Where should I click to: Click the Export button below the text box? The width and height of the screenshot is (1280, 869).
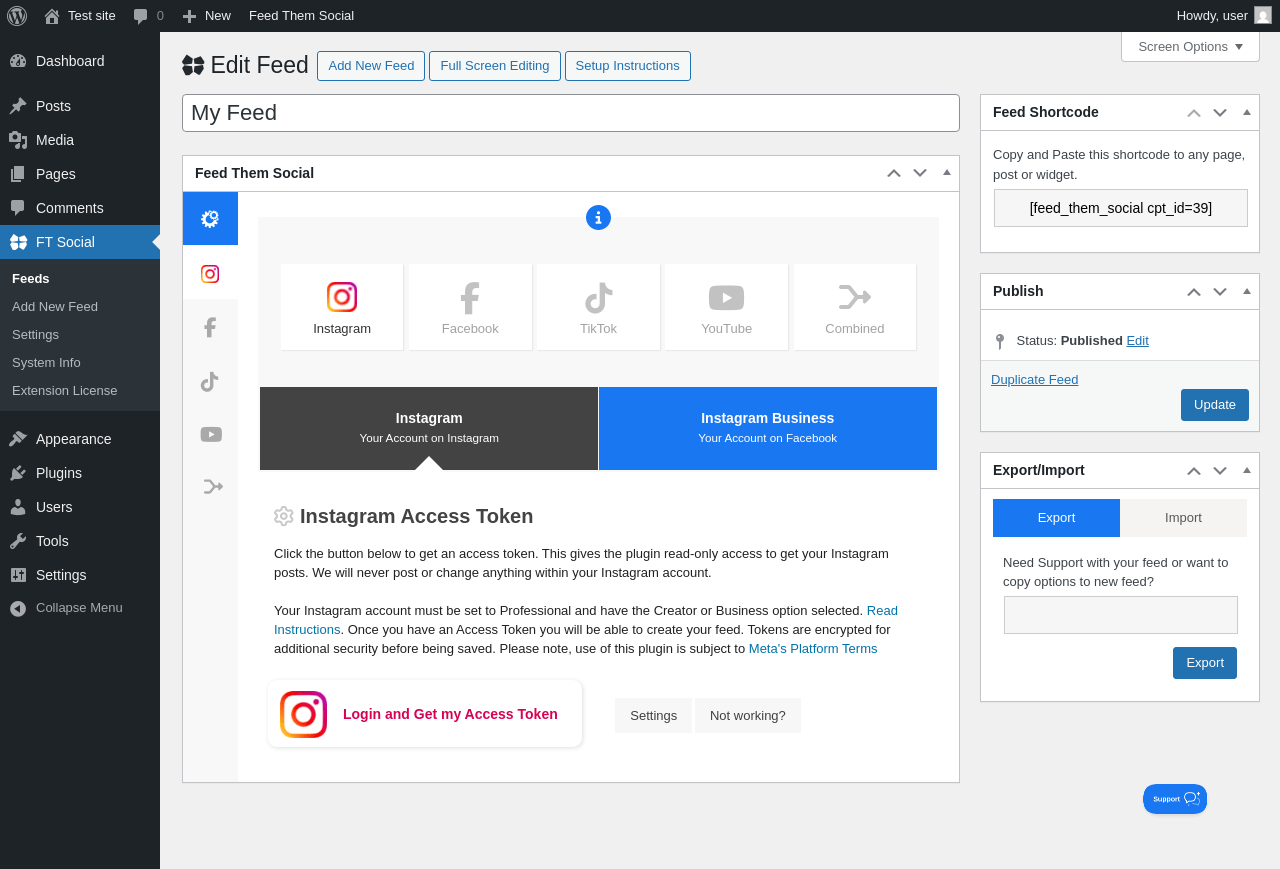(x=1205, y=663)
